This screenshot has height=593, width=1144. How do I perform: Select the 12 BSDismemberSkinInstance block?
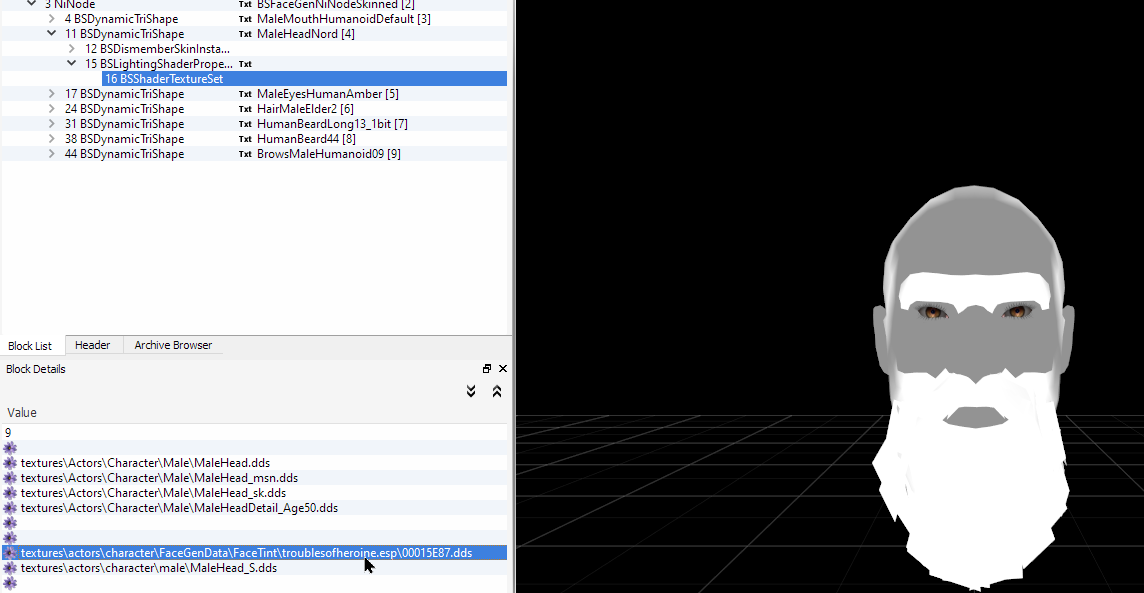(157, 49)
